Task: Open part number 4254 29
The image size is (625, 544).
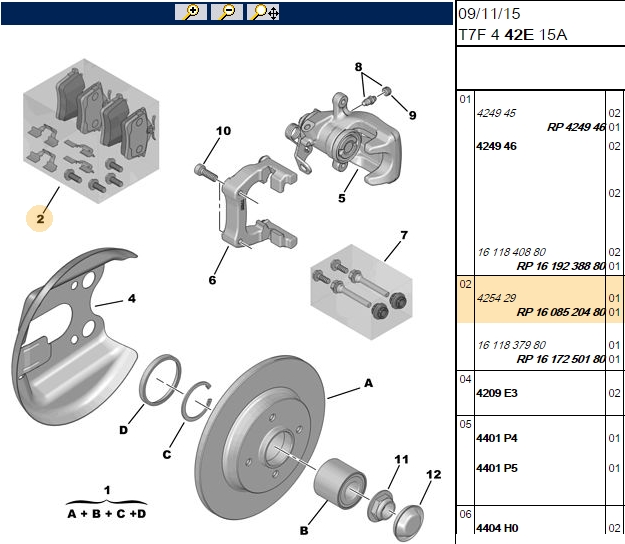Action: pos(496,298)
